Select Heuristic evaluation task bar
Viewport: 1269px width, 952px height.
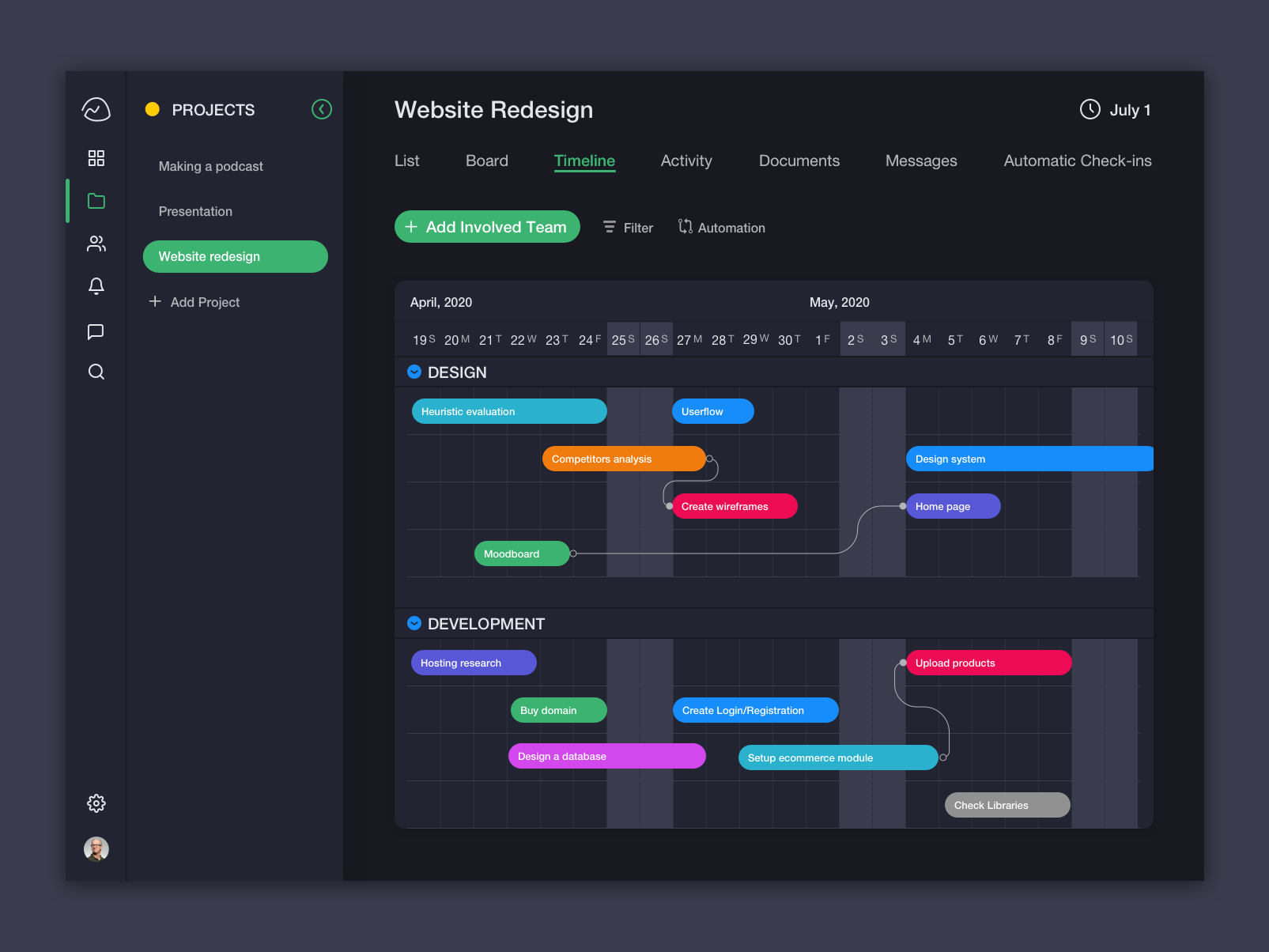tap(509, 411)
